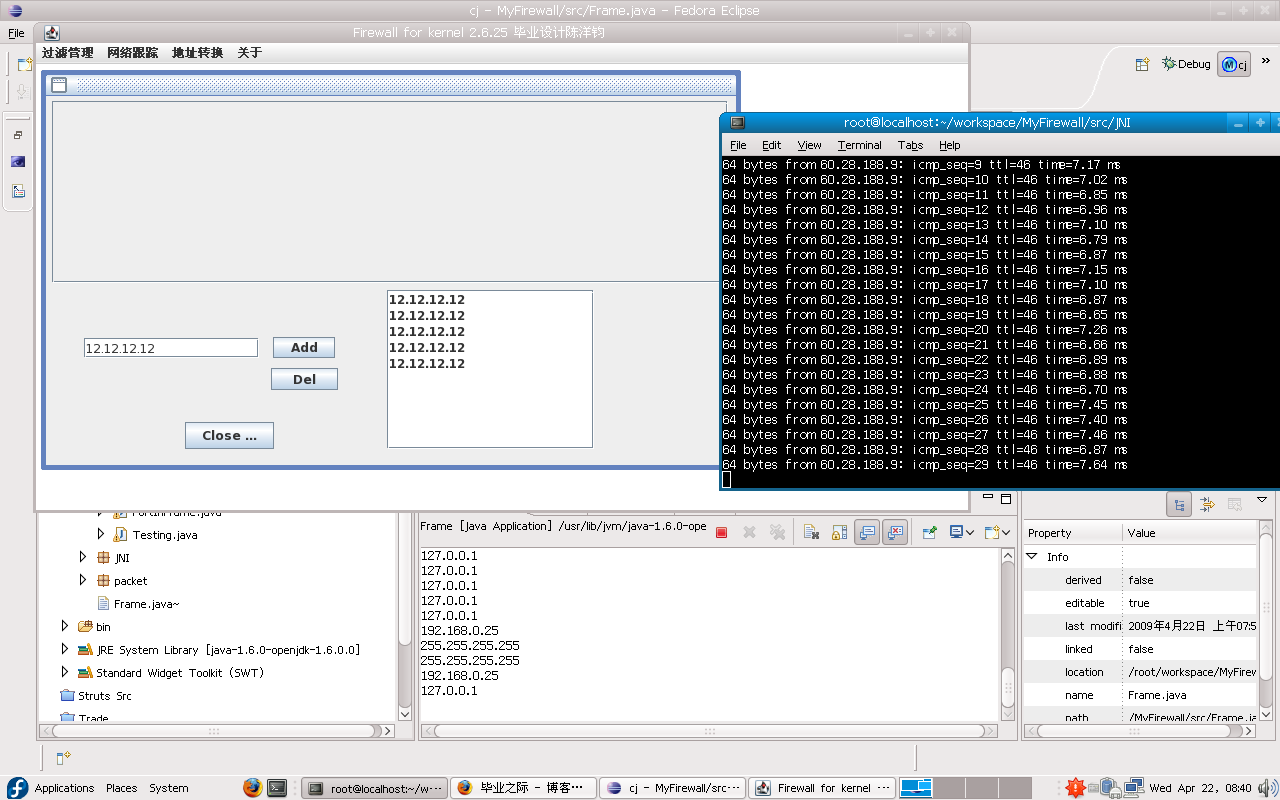
Task: Expand the JRE System Library node
Action: [x=65, y=650]
